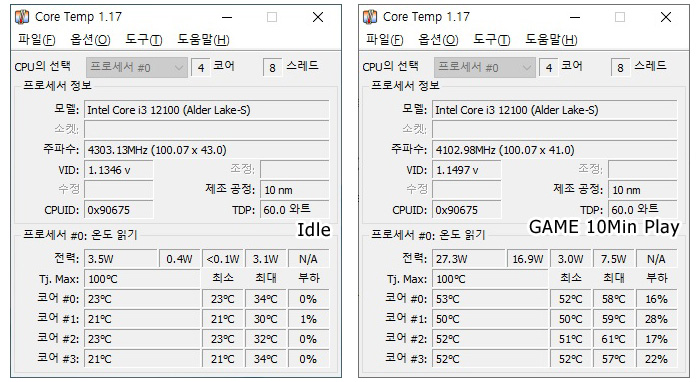Open 옵션(O) menu in the right window
Viewport: 700px width, 382px height.
[438, 40]
